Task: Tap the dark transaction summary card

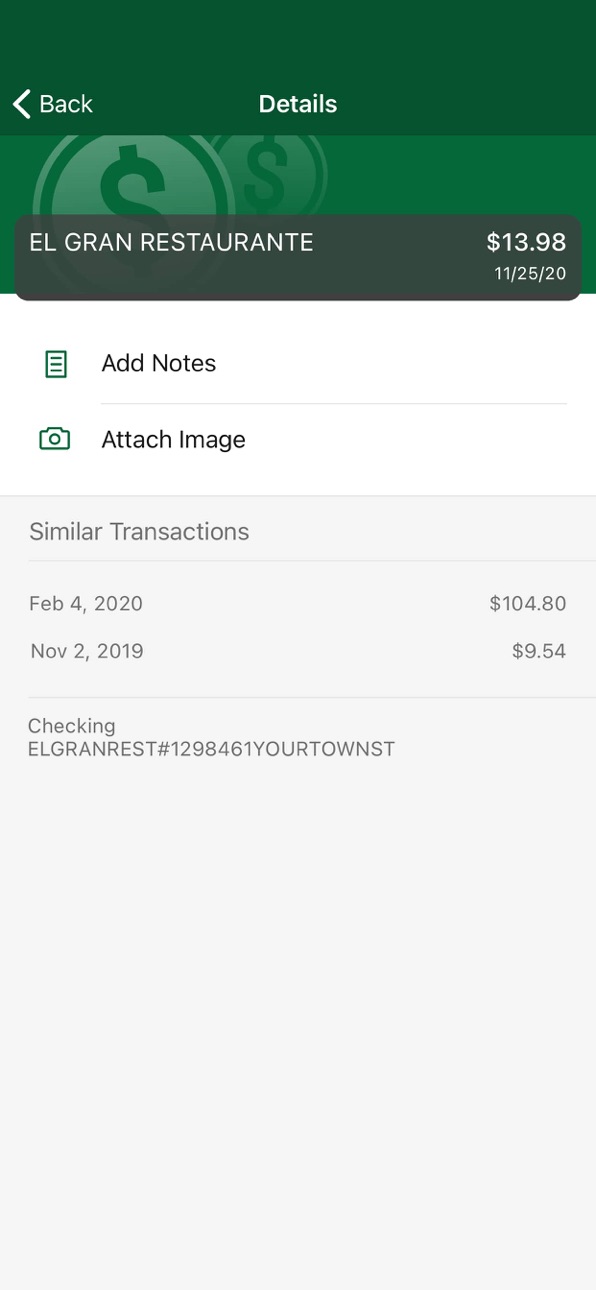Action: pyautogui.click(x=298, y=257)
